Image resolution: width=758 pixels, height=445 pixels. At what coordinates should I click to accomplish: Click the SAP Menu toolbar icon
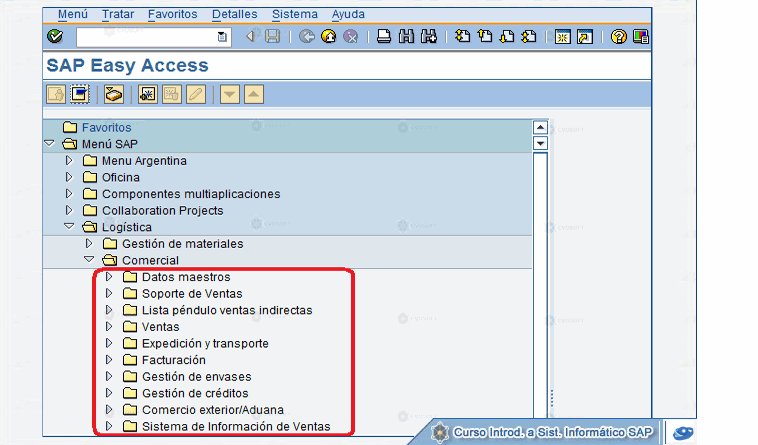click(x=80, y=94)
